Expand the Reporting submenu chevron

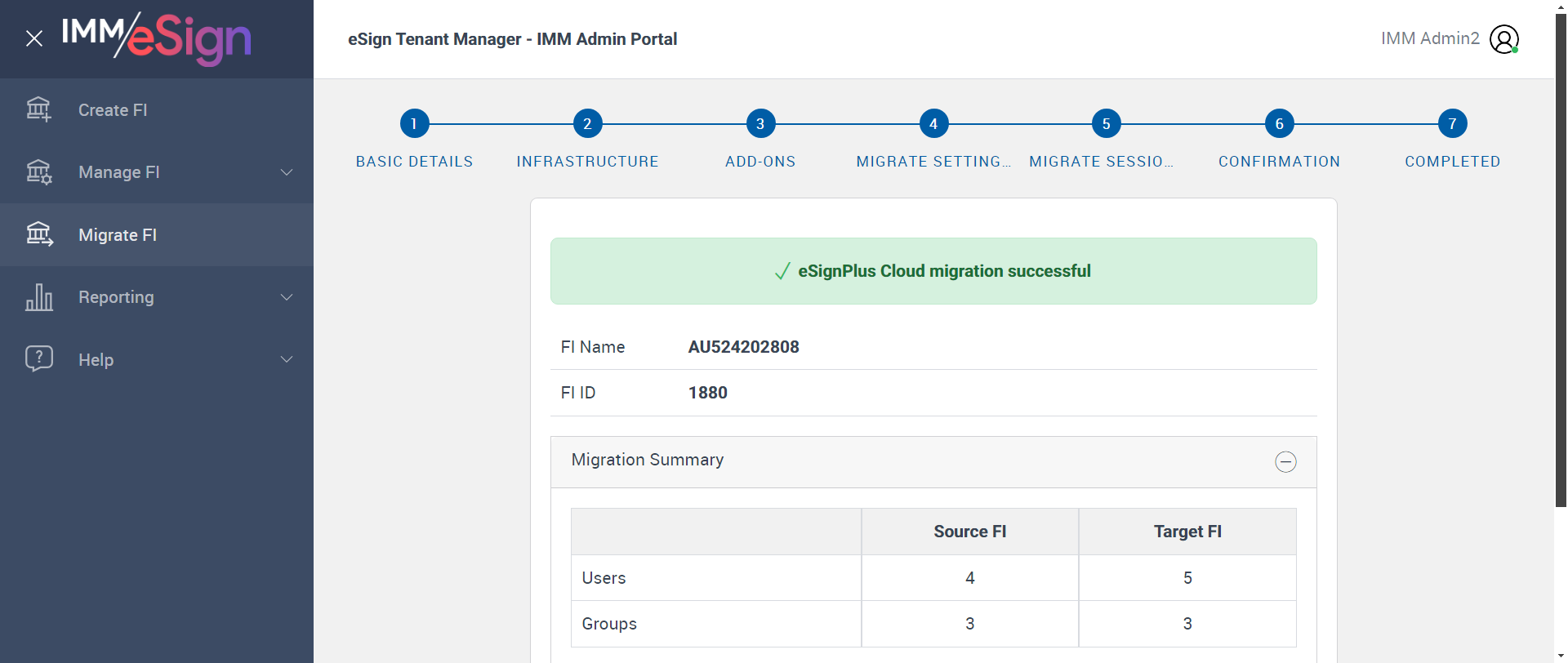(287, 297)
